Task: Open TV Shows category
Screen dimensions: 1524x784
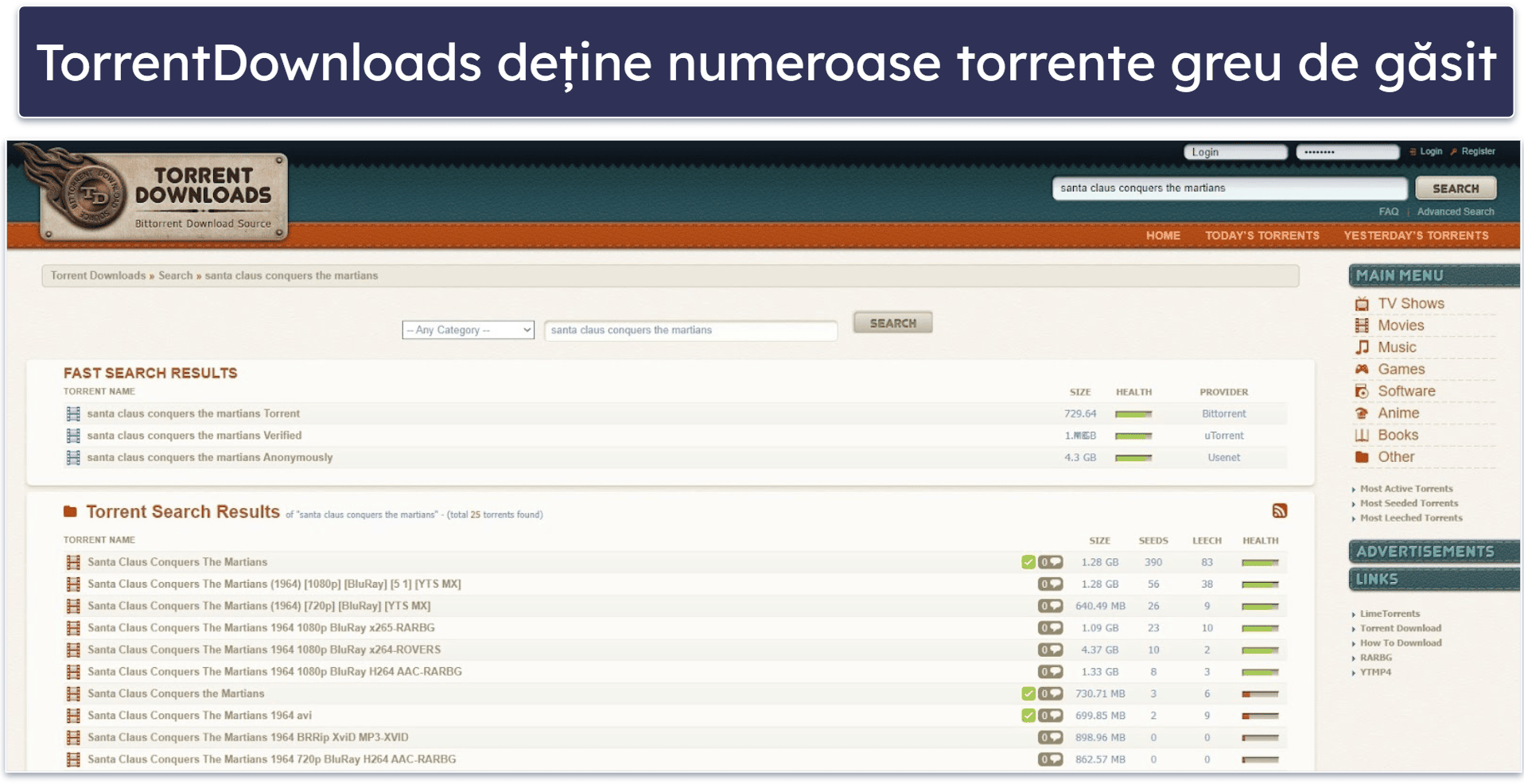Action: 1410,304
